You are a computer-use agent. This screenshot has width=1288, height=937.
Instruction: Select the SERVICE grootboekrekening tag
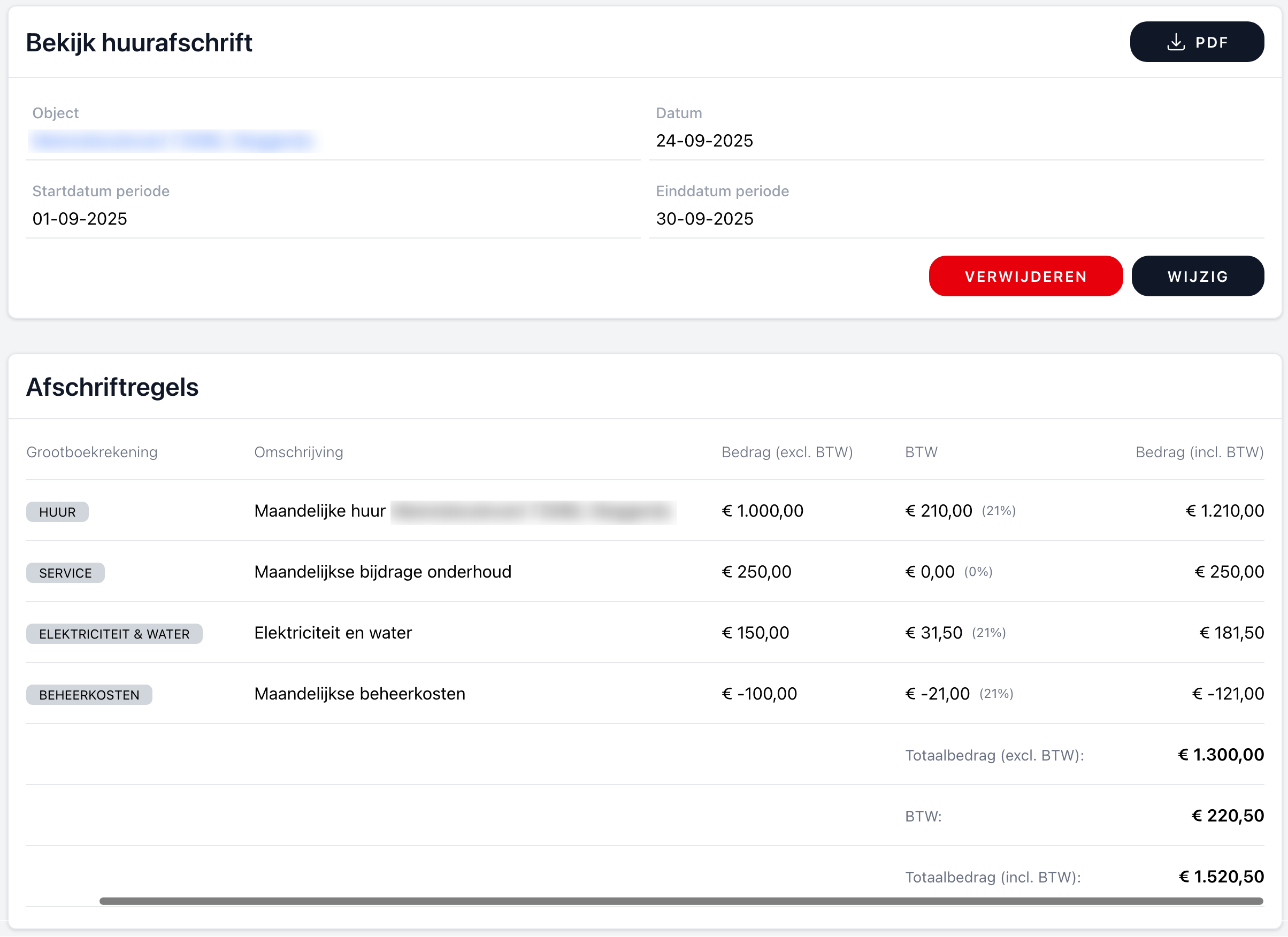[65, 572]
